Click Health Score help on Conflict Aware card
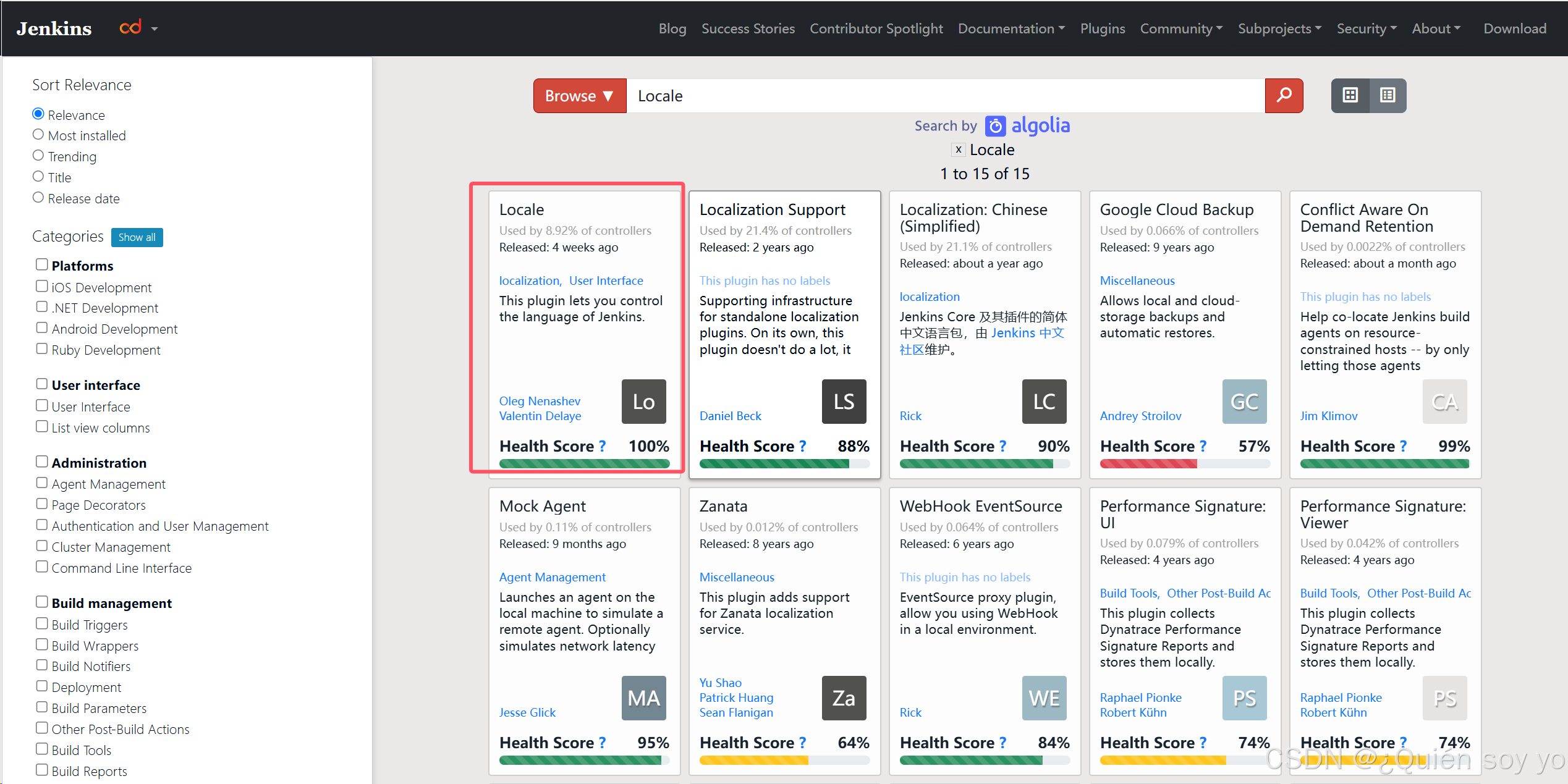 click(x=1404, y=446)
